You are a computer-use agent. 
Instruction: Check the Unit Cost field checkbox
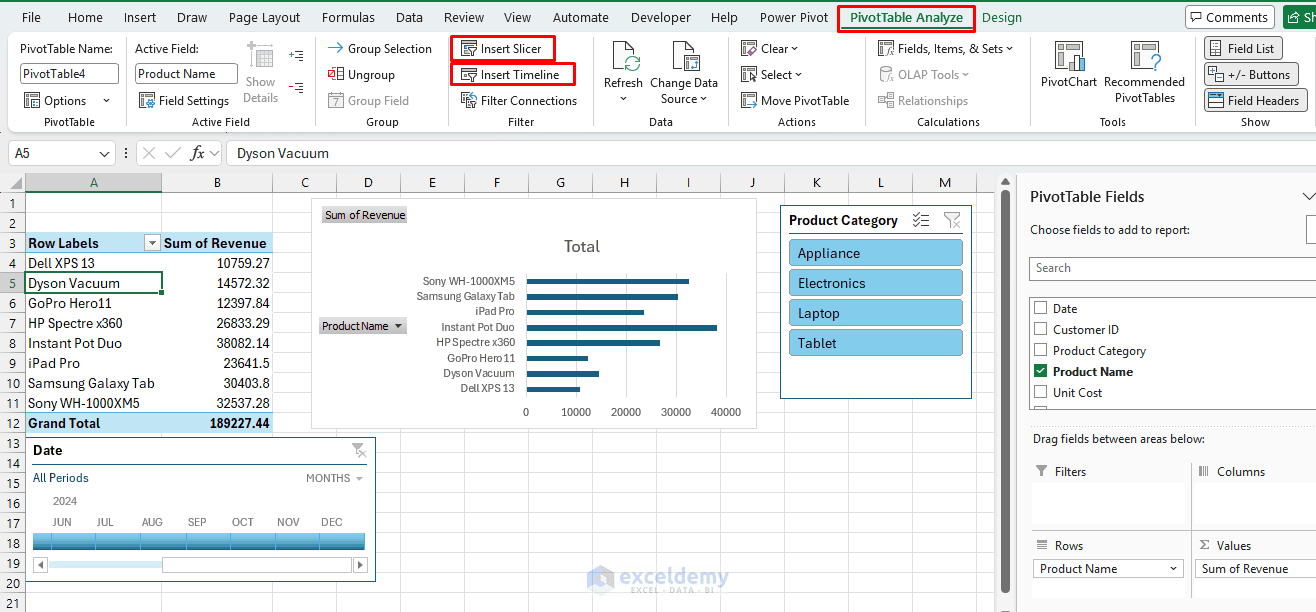tap(1041, 393)
